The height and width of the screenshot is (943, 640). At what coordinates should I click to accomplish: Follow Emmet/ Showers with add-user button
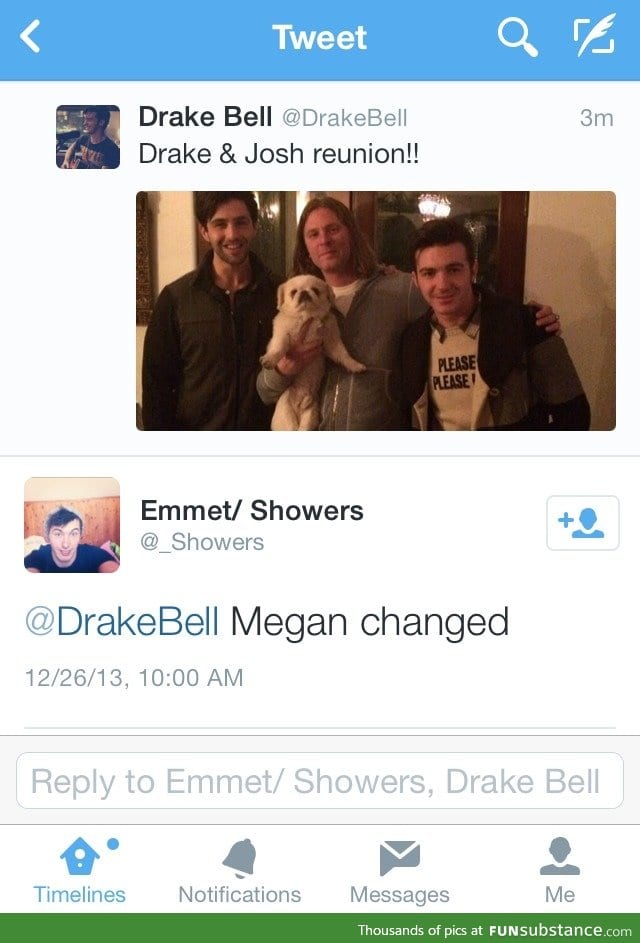582,523
